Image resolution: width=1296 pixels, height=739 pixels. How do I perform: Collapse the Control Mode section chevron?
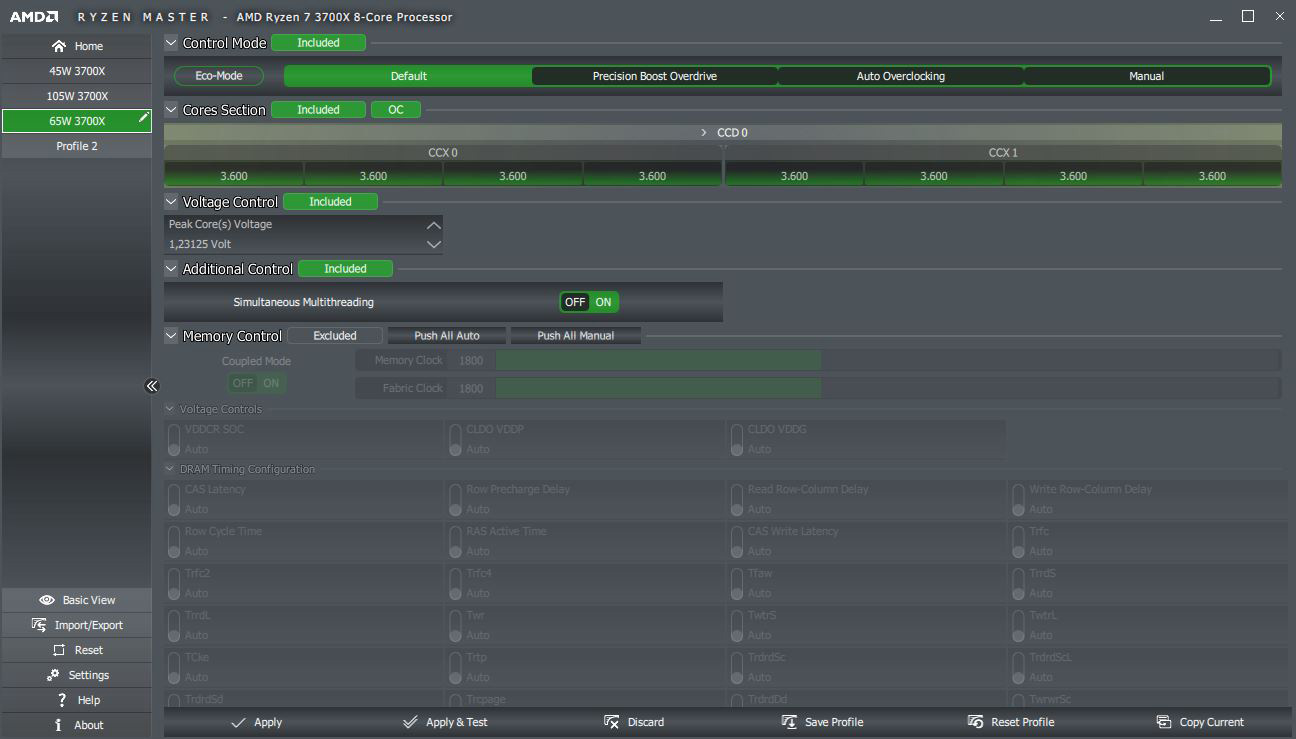171,43
